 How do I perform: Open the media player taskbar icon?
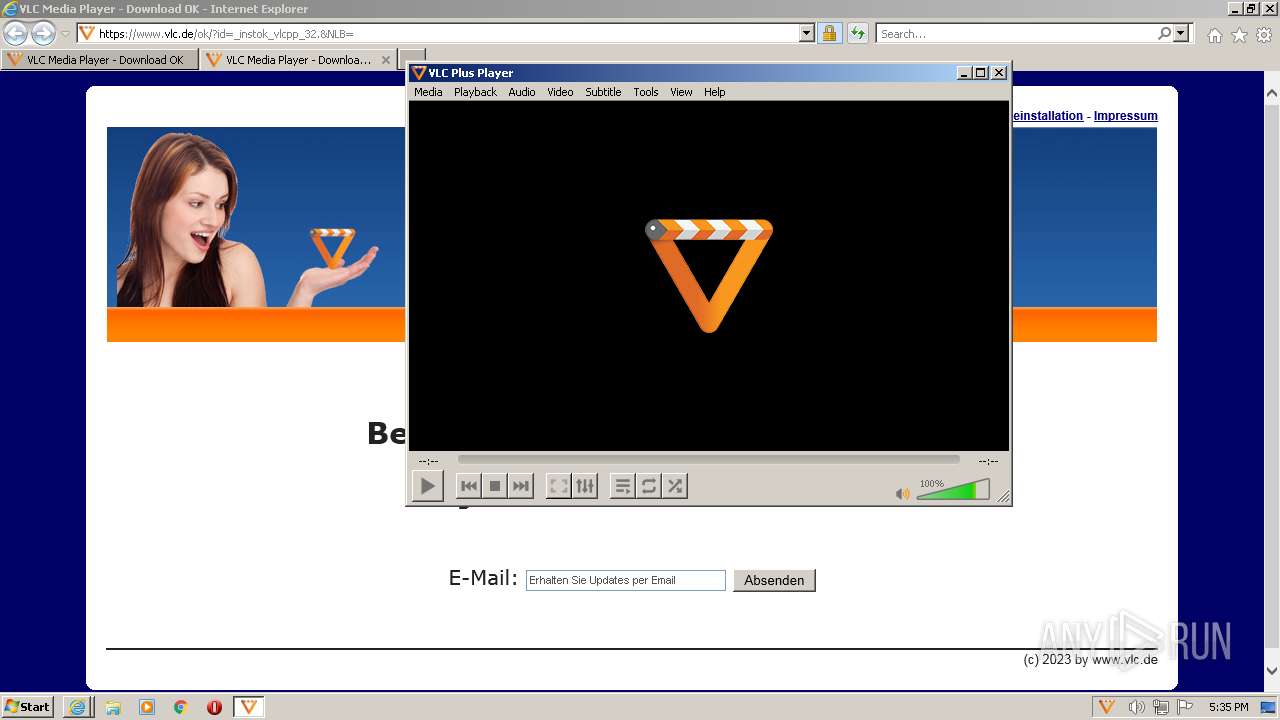pos(147,707)
